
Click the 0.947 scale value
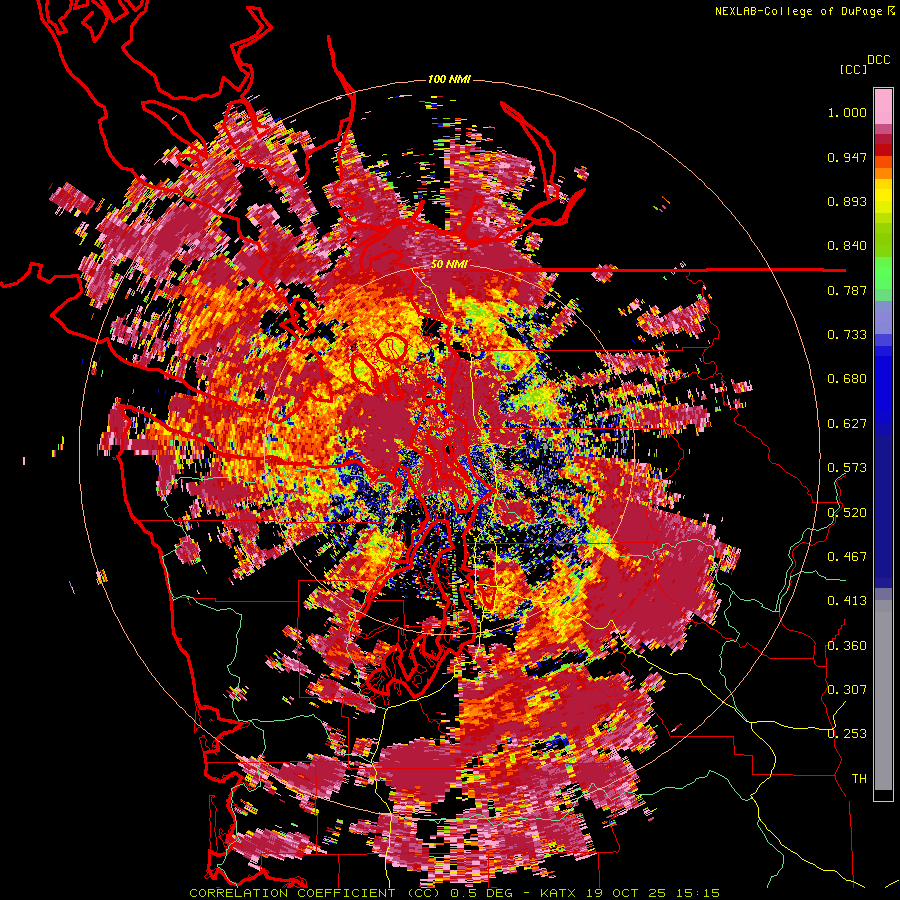847,157
